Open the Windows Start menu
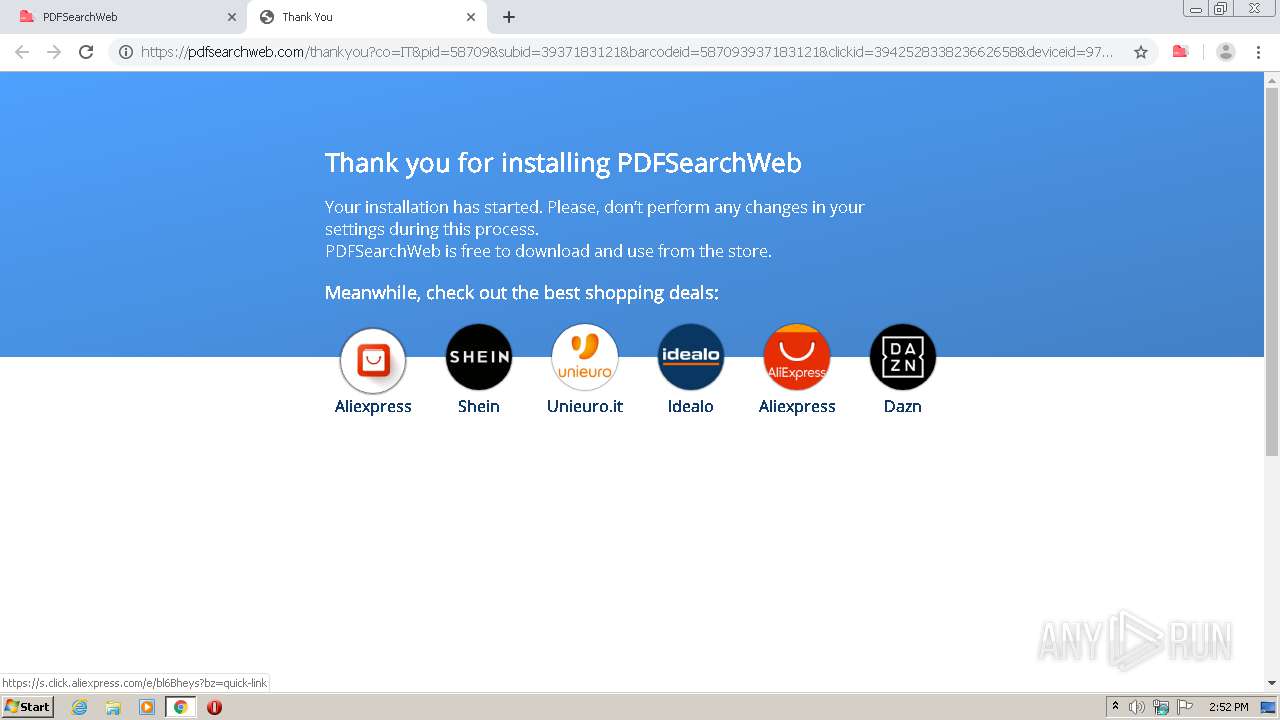The width and height of the screenshot is (1280, 720). [x=28, y=707]
